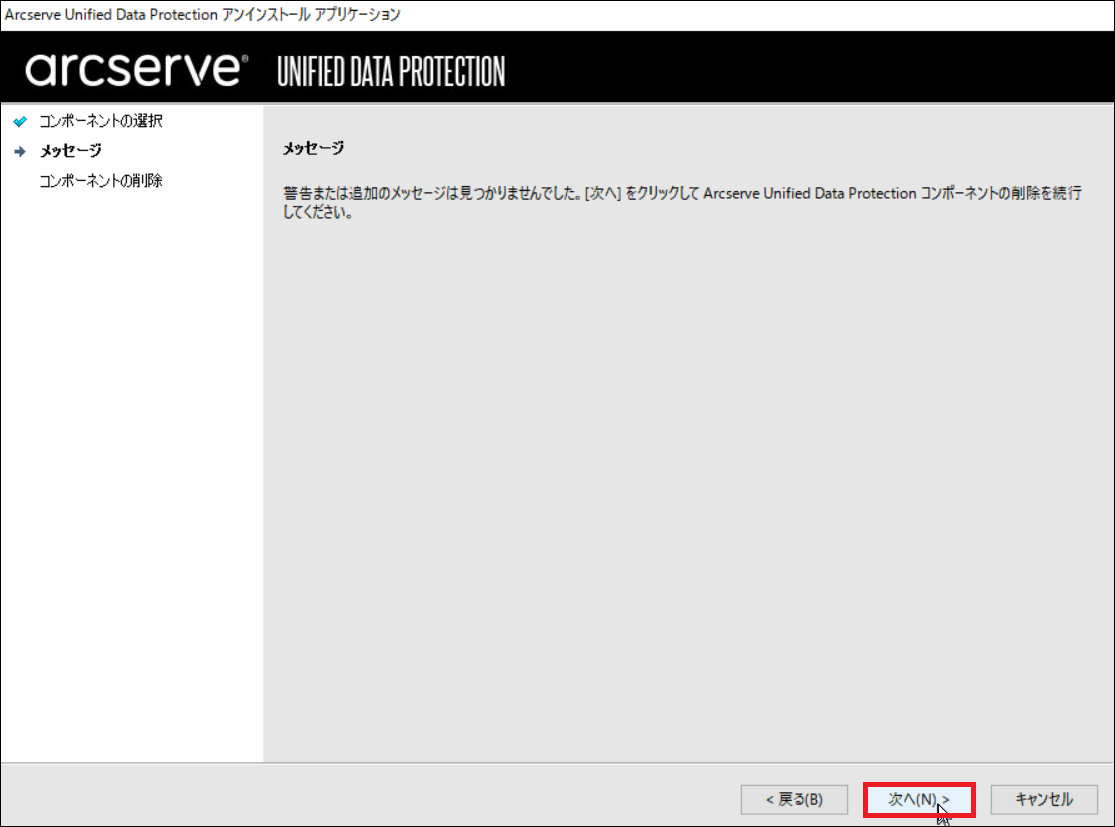This screenshot has height=827, width=1115.
Task: Cancel the uninstall with キャンセル button
Action: 1044,799
